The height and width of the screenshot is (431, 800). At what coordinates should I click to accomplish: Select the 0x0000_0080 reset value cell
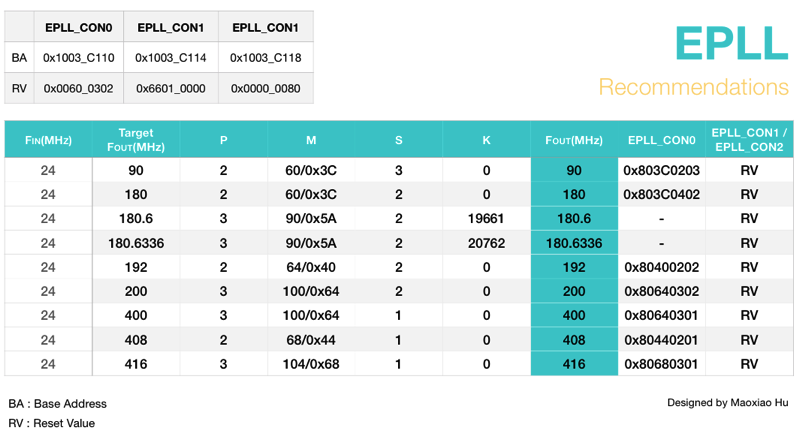coord(266,88)
